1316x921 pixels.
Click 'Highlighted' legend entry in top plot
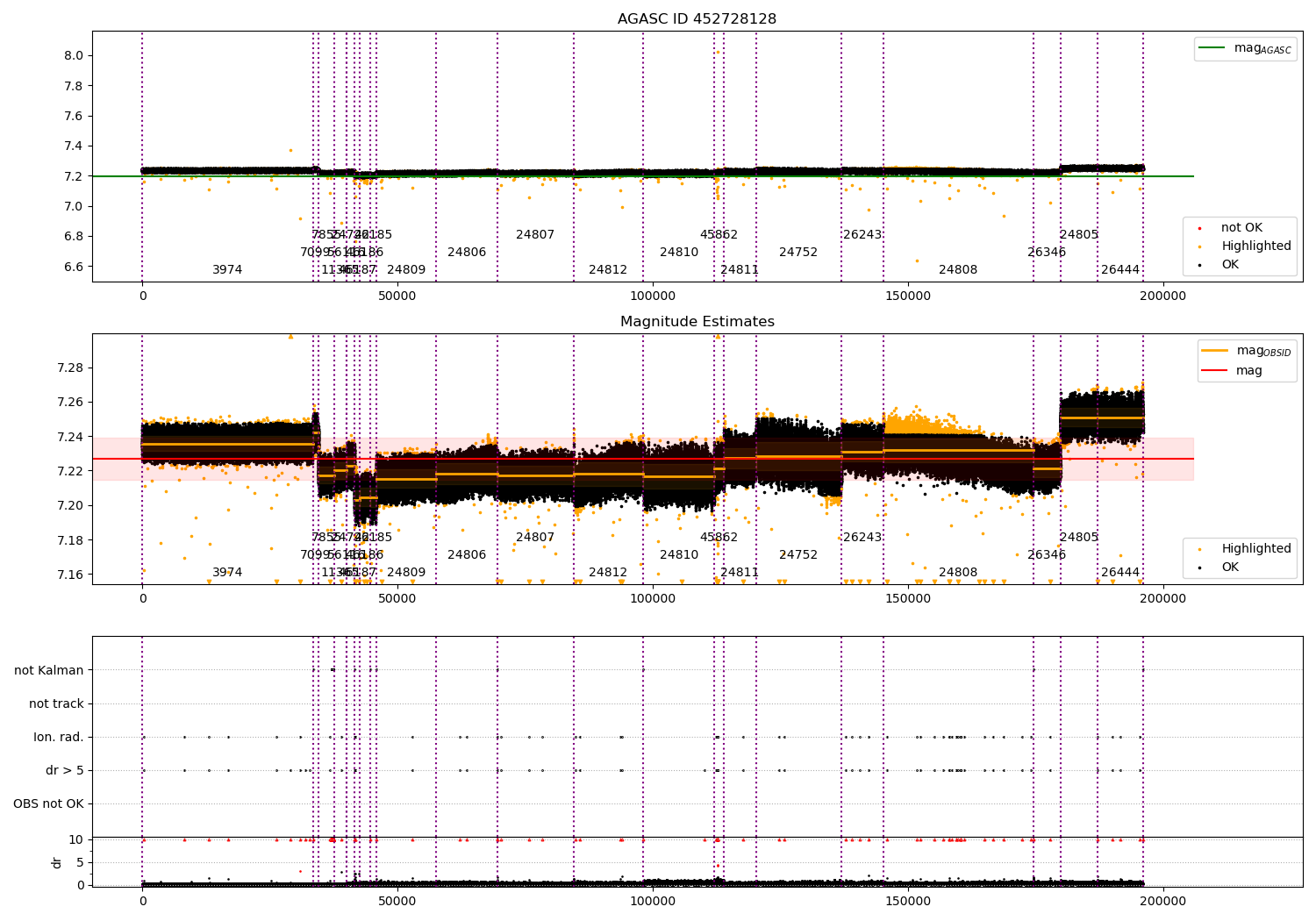point(1255,246)
